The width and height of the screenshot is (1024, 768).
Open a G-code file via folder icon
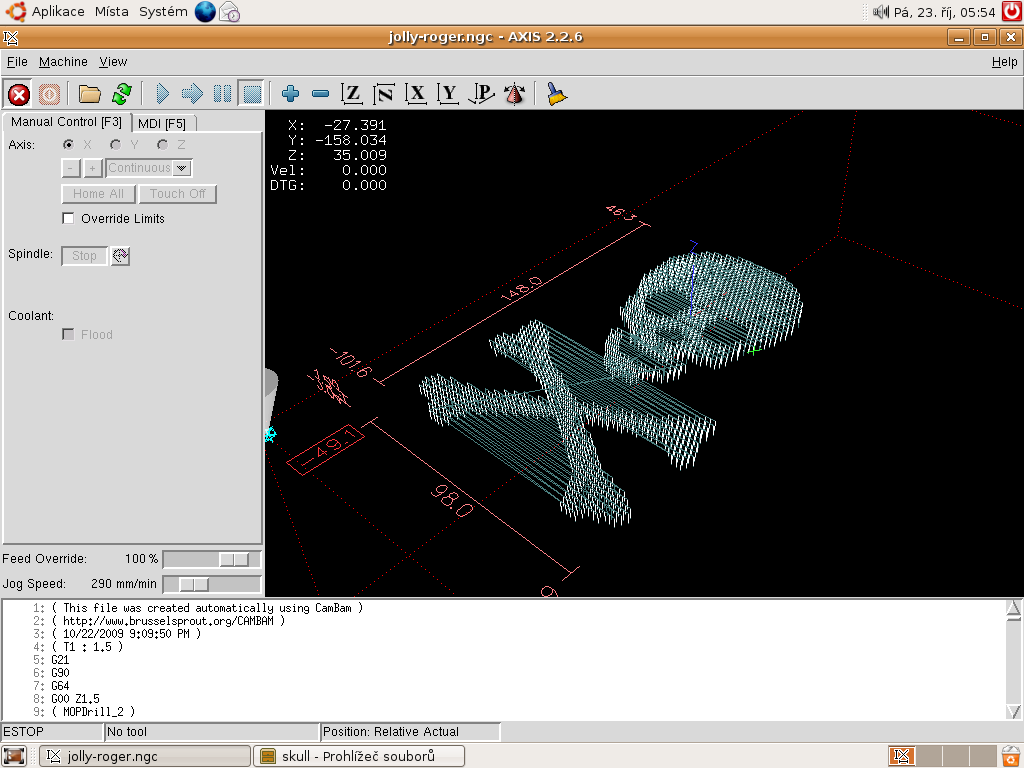(90, 94)
